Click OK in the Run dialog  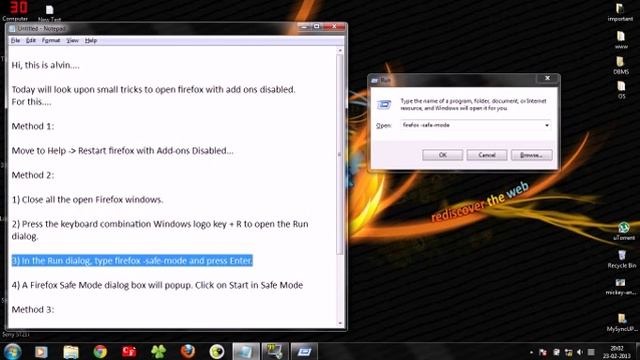click(442, 155)
